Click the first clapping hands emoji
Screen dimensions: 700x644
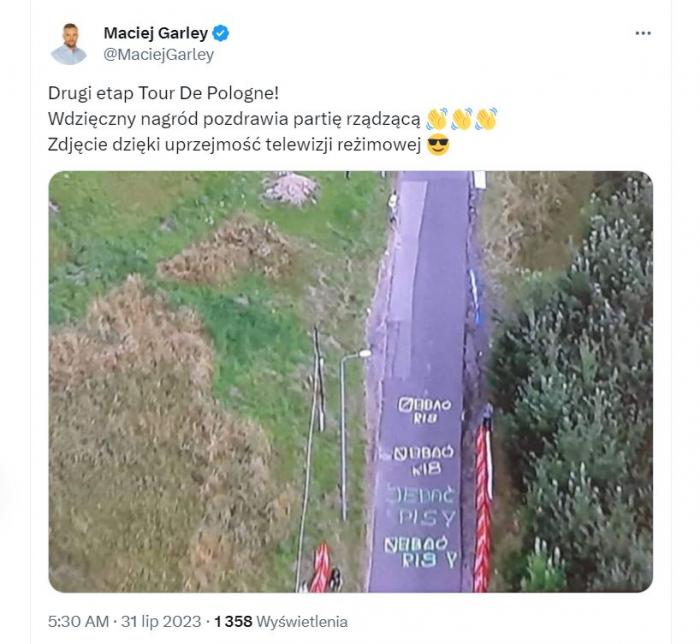pos(437,119)
